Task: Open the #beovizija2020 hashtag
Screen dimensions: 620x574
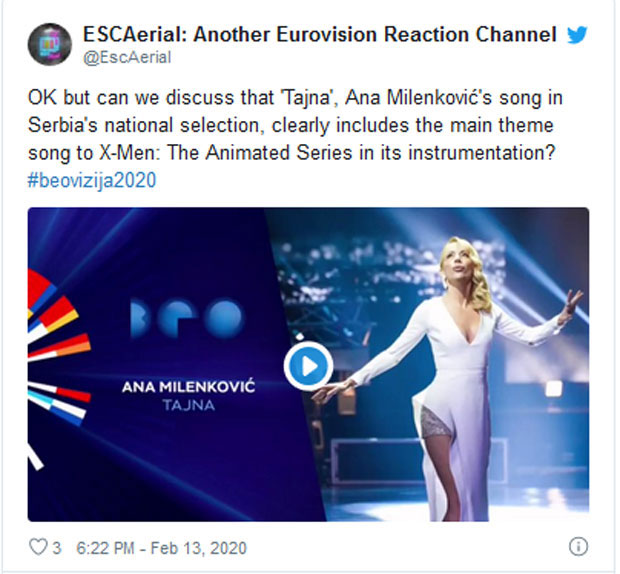Action: (92, 180)
